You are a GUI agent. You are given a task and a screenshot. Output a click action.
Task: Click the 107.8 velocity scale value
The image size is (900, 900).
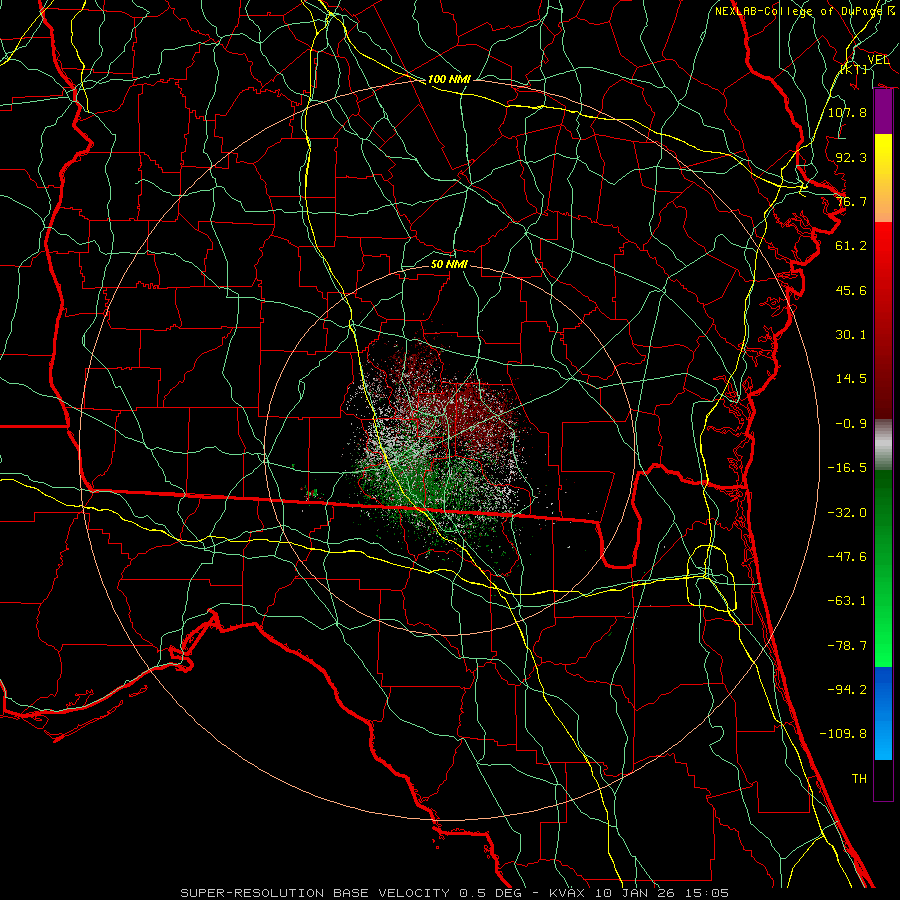click(847, 112)
